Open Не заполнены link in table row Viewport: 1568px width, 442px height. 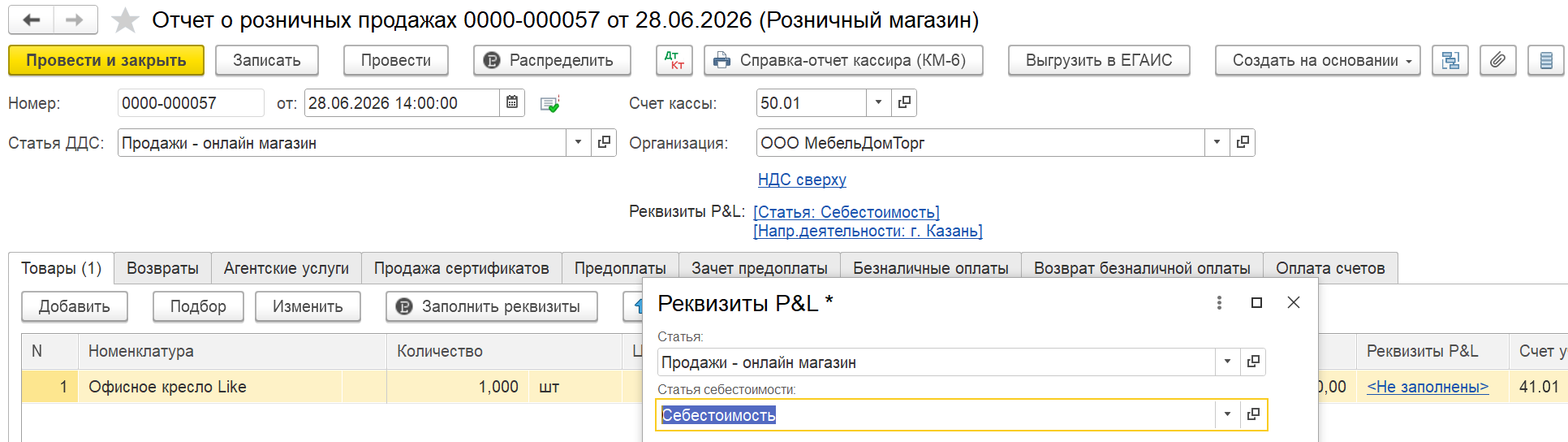[x=1428, y=387]
